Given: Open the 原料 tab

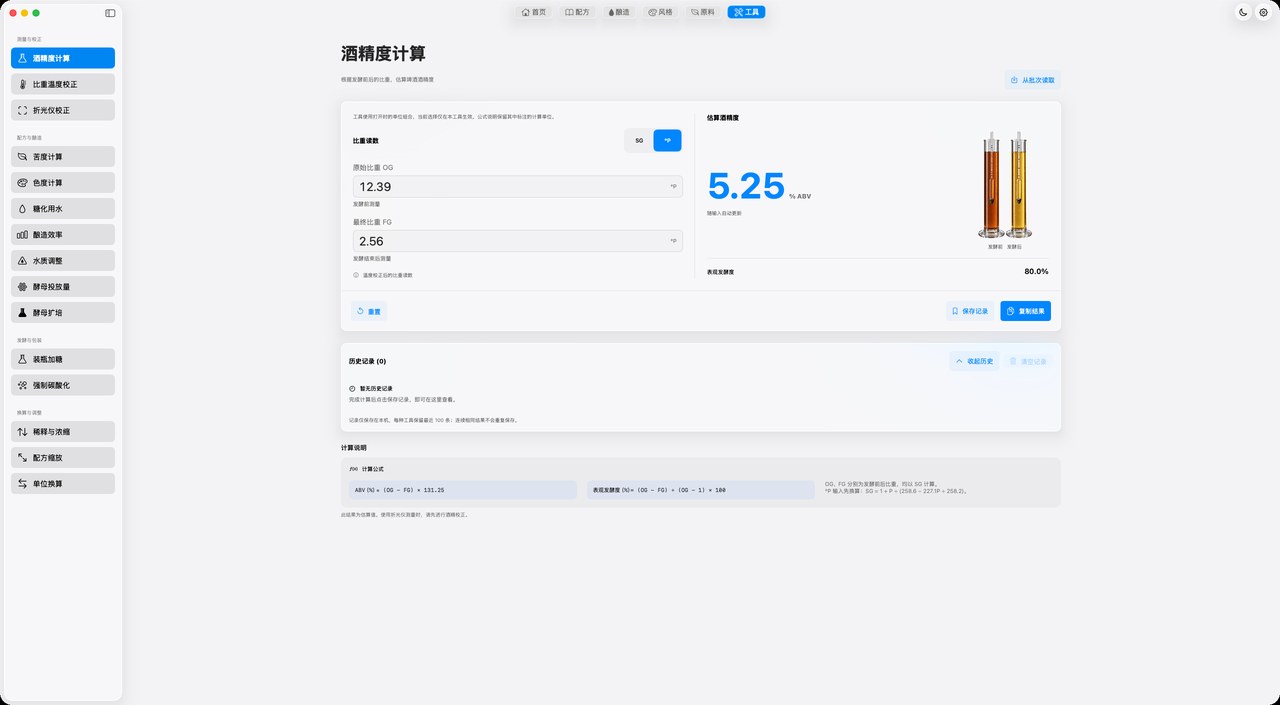Looking at the screenshot, I should click(703, 12).
